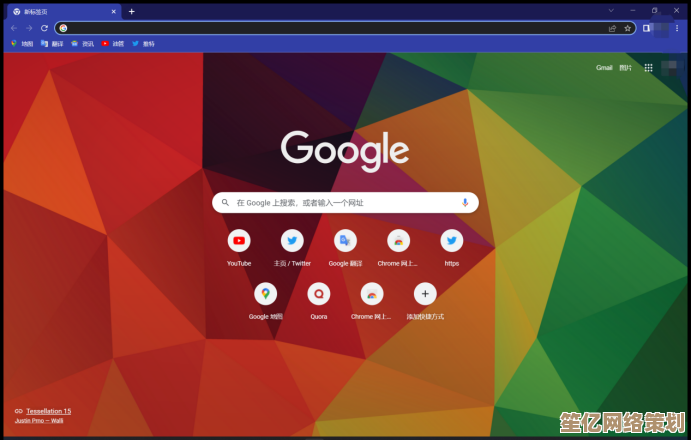691x441 pixels.
Task: Click the Twitter bookmark in the bookmarks bar
Action: (143, 44)
